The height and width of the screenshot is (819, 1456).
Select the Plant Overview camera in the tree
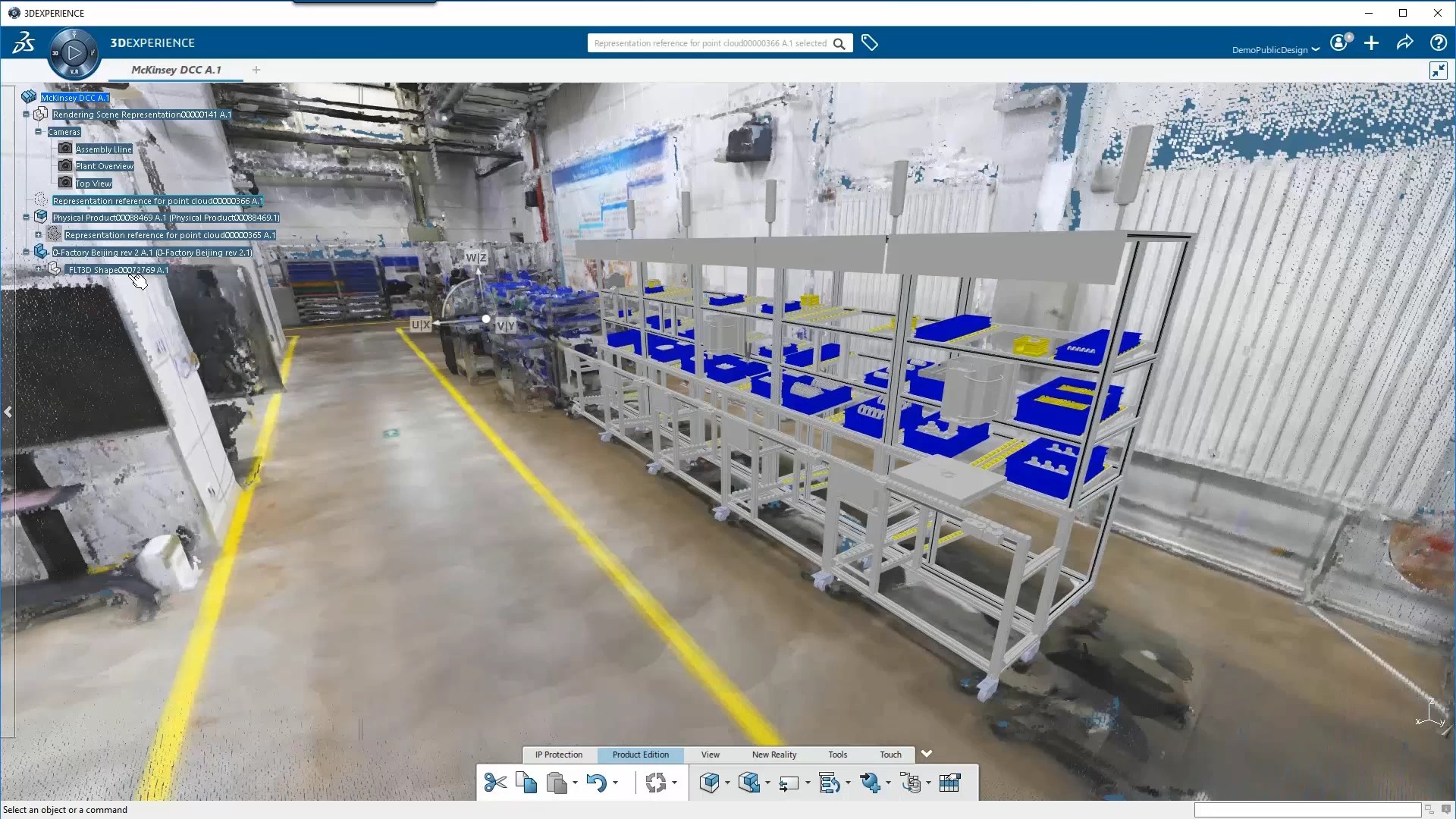(103, 165)
